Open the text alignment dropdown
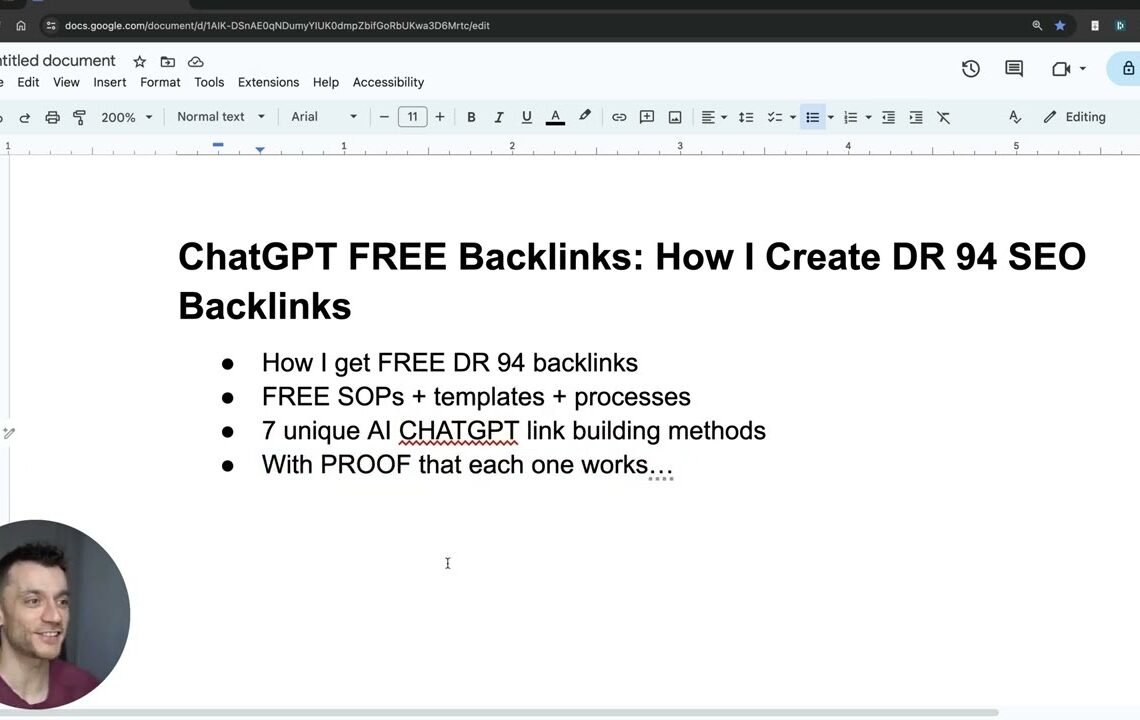Image resolution: width=1140 pixels, height=720 pixels. coord(714,117)
